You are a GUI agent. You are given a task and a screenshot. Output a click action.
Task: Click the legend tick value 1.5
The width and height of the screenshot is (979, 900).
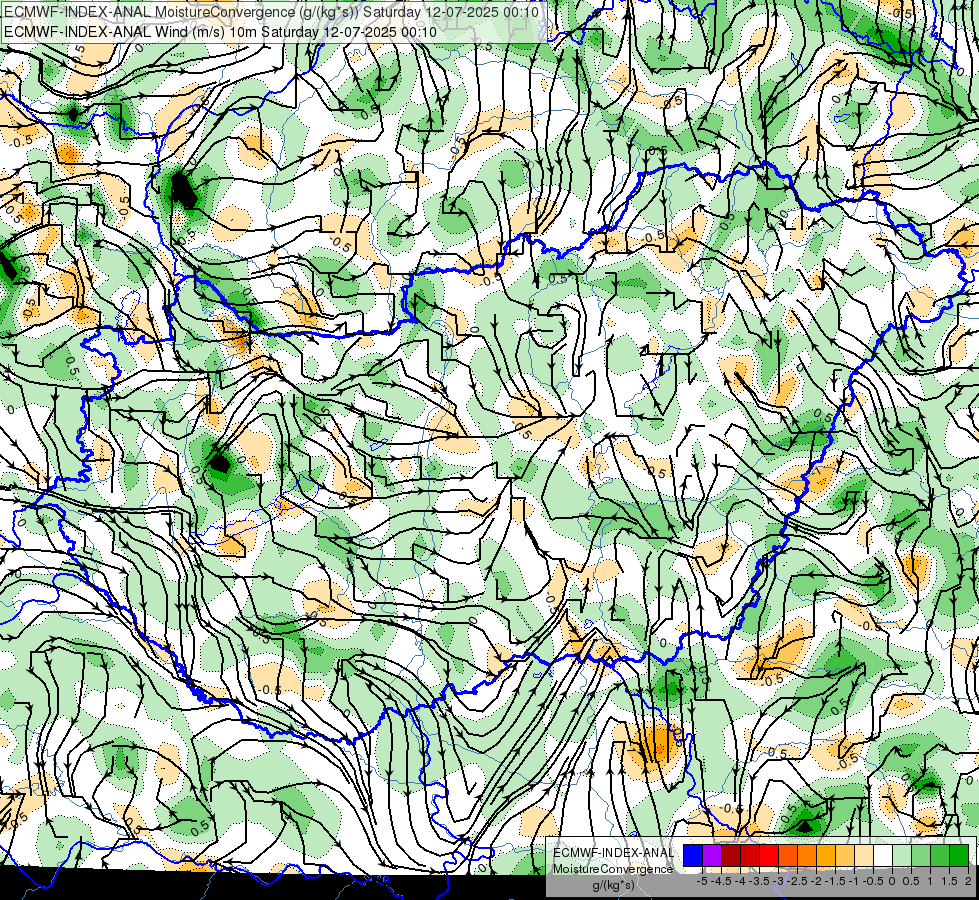click(949, 881)
